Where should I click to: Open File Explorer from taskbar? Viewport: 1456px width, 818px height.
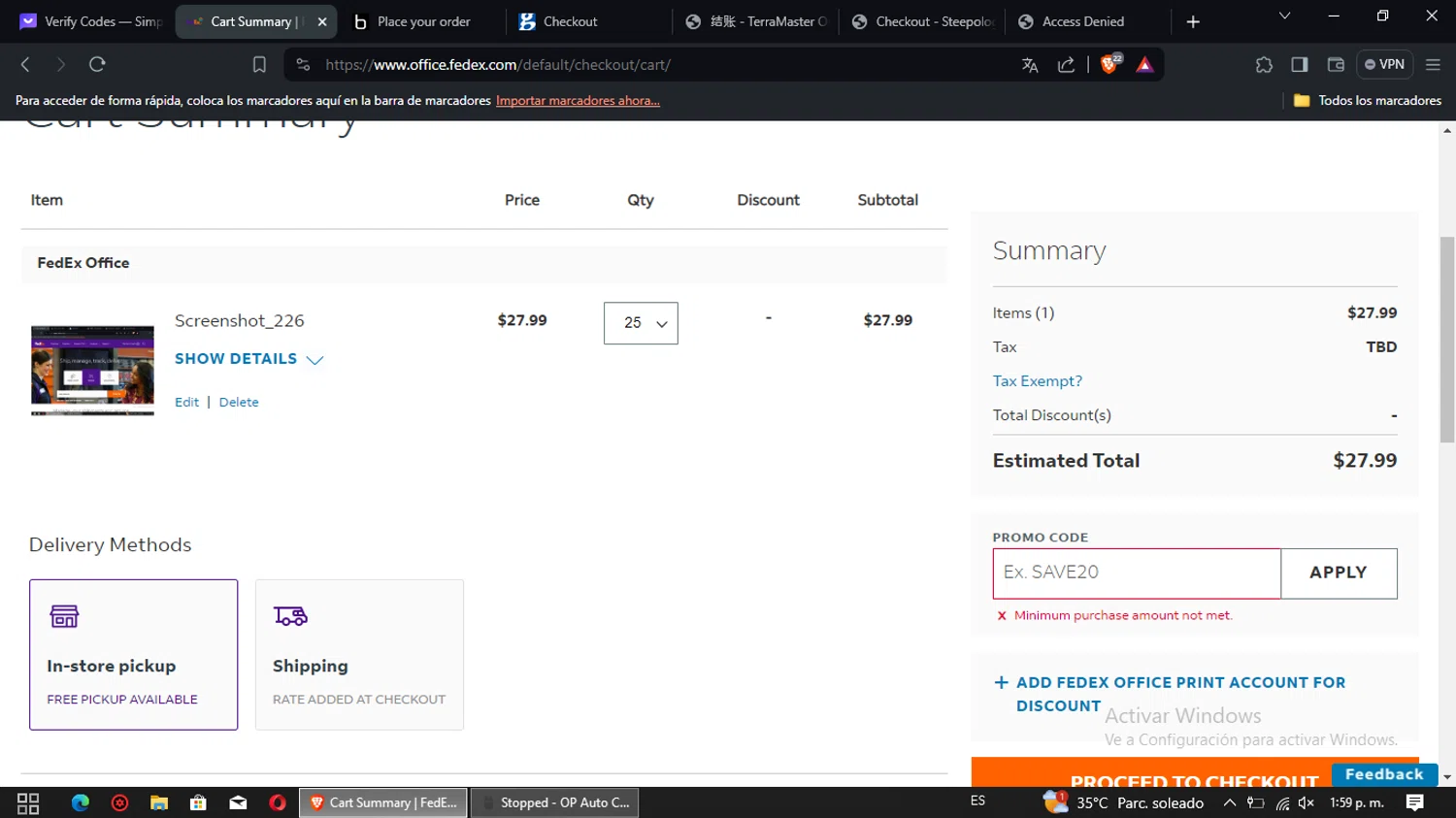coord(159,802)
